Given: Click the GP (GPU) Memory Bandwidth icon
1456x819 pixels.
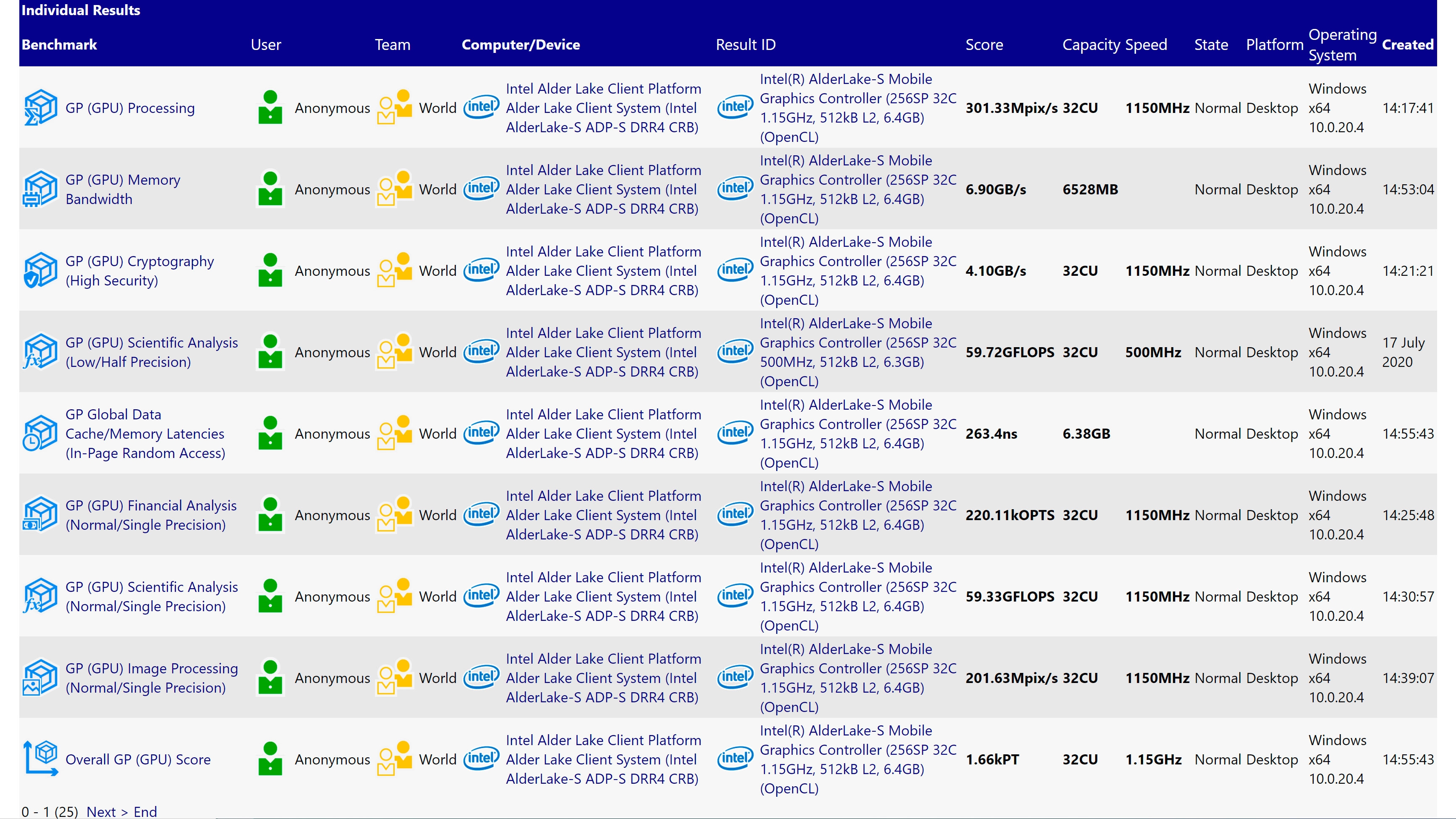Looking at the screenshot, I should point(40,189).
